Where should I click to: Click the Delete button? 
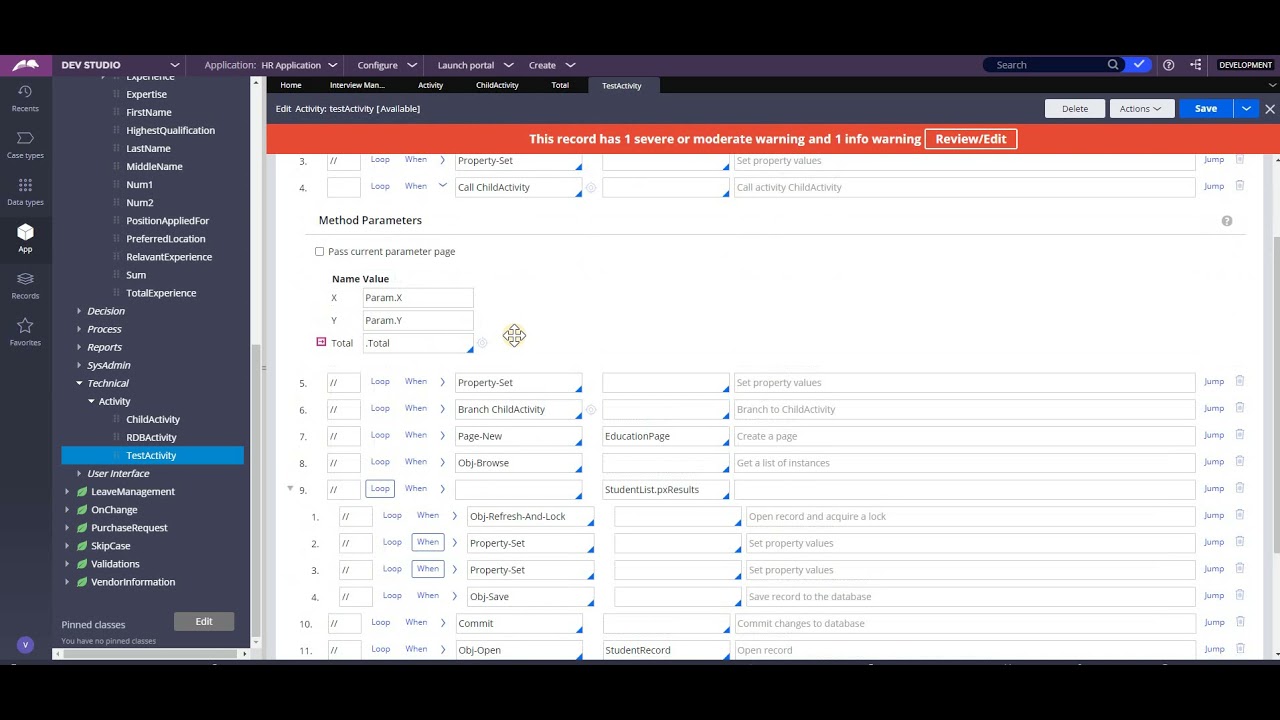(x=1075, y=108)
